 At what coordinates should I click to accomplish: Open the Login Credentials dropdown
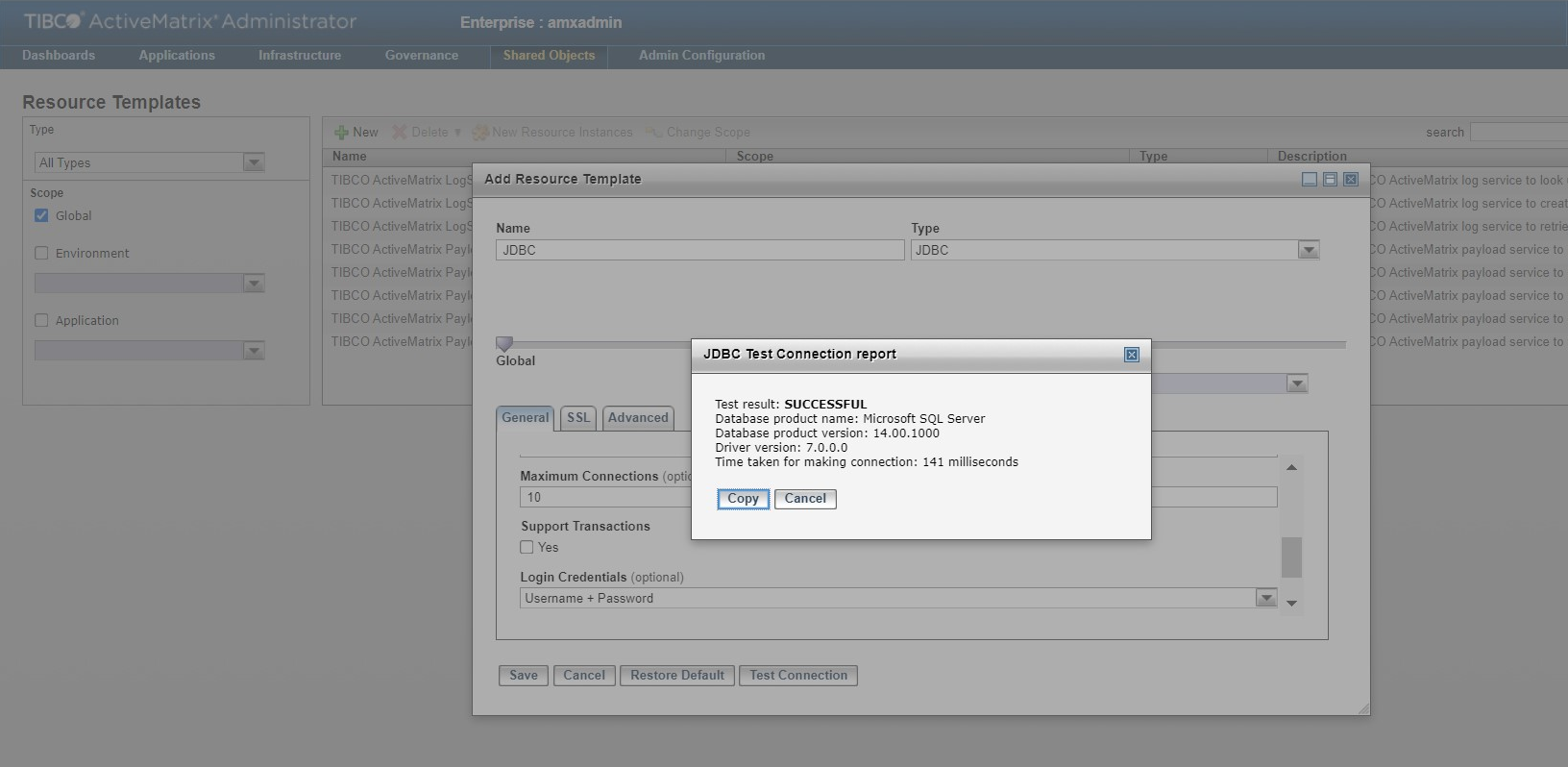tap(1266, 598)
